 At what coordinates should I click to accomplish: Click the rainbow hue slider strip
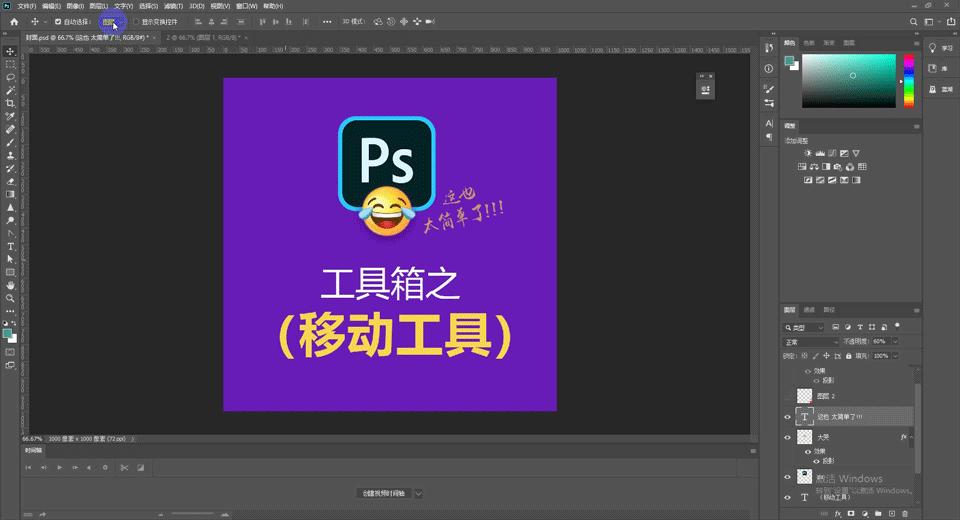click(x=908, y=80)
